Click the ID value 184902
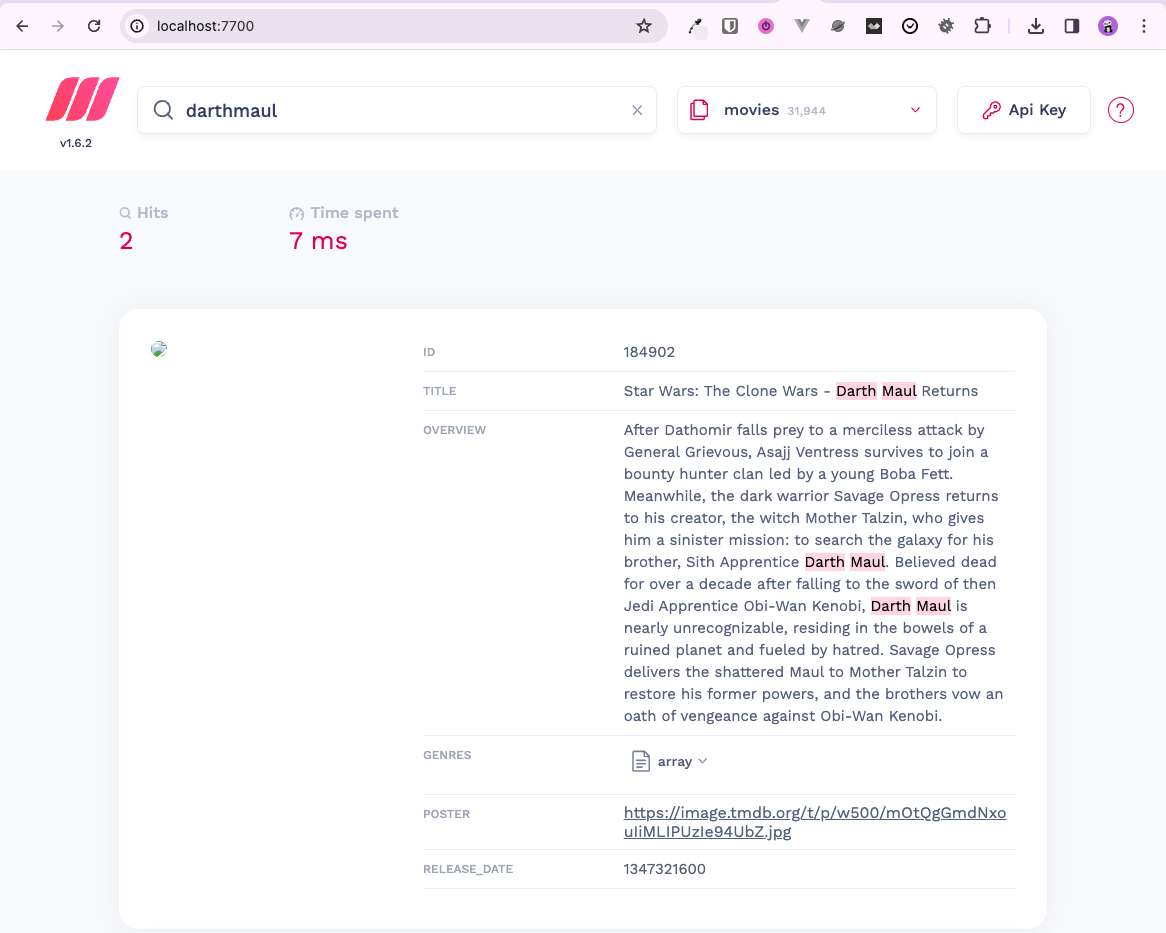 tap(649, 352)
